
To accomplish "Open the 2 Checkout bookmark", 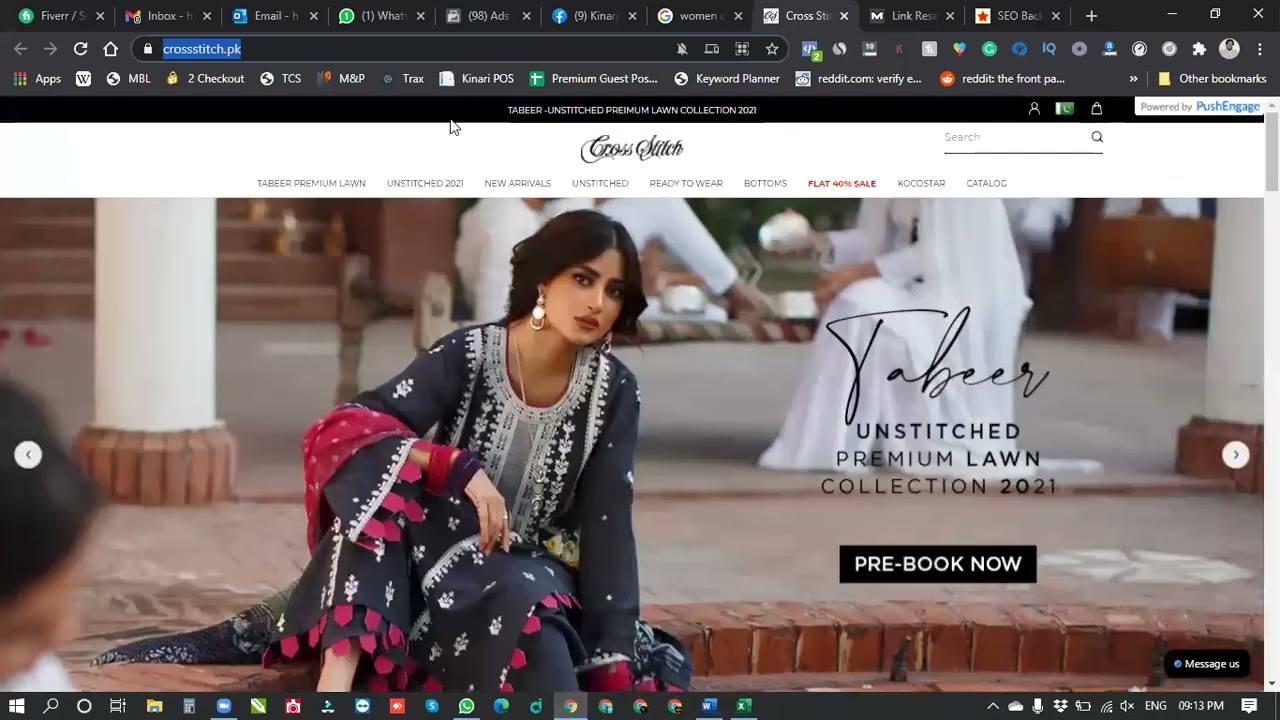I will (205, 79).
